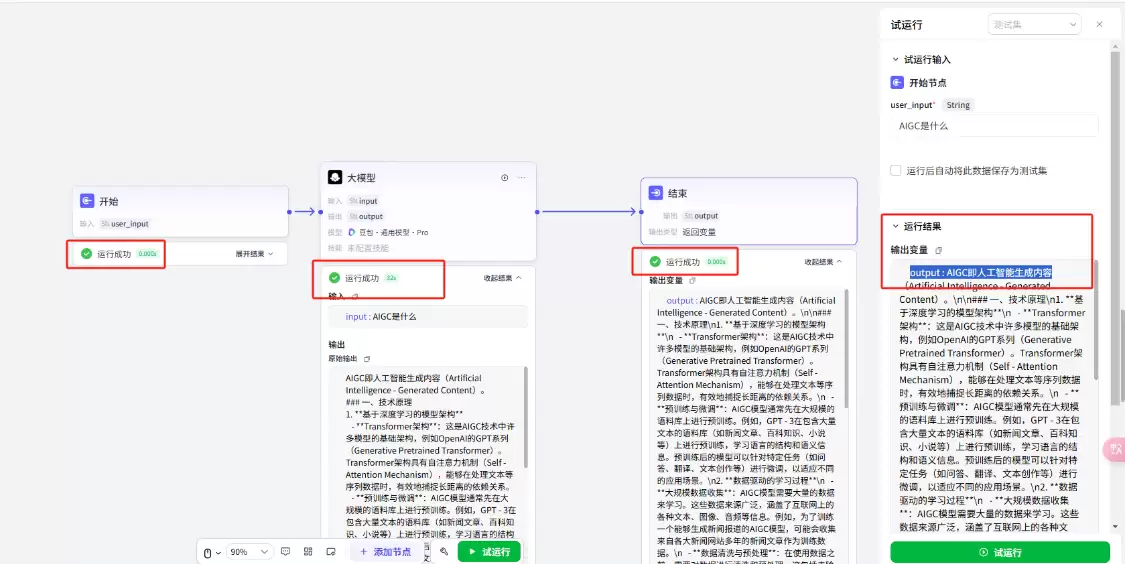This screenshot has height=564, width=1125.
Task: Click the output variable tag in 大模型 node
Action: click(x=366, y=216)
